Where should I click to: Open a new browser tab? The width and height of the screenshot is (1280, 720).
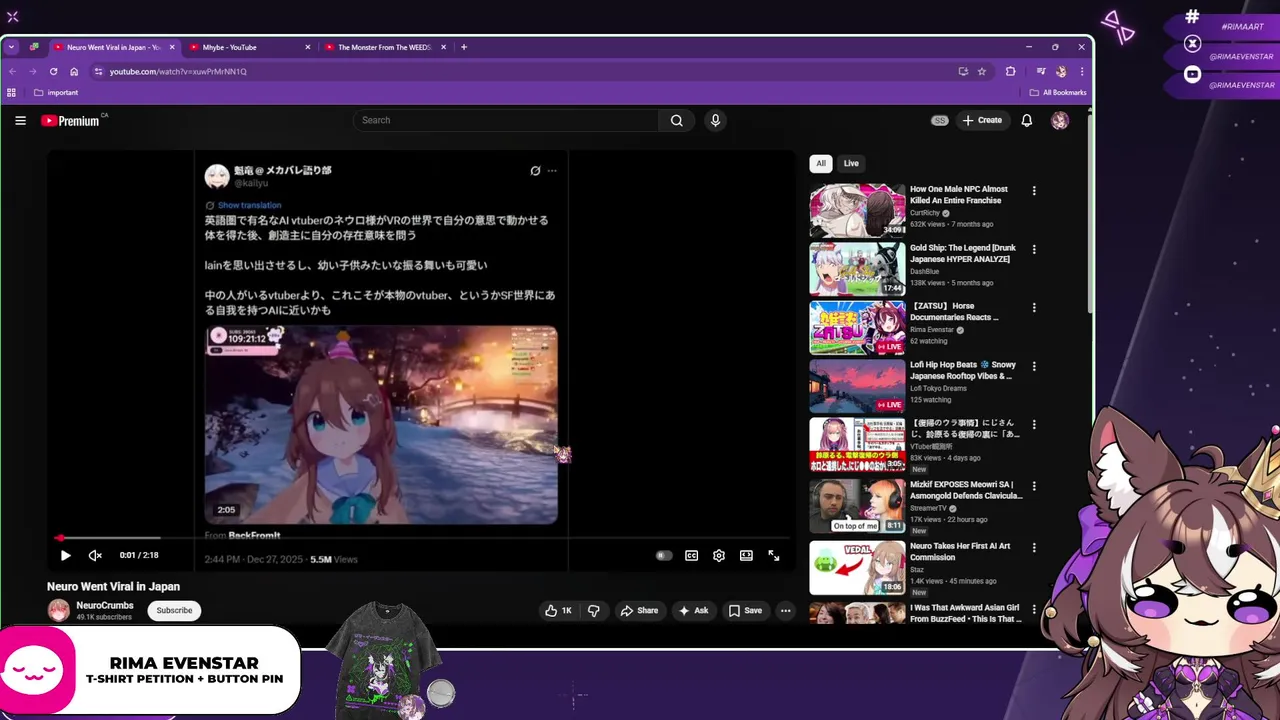click(x=463, y=47)
